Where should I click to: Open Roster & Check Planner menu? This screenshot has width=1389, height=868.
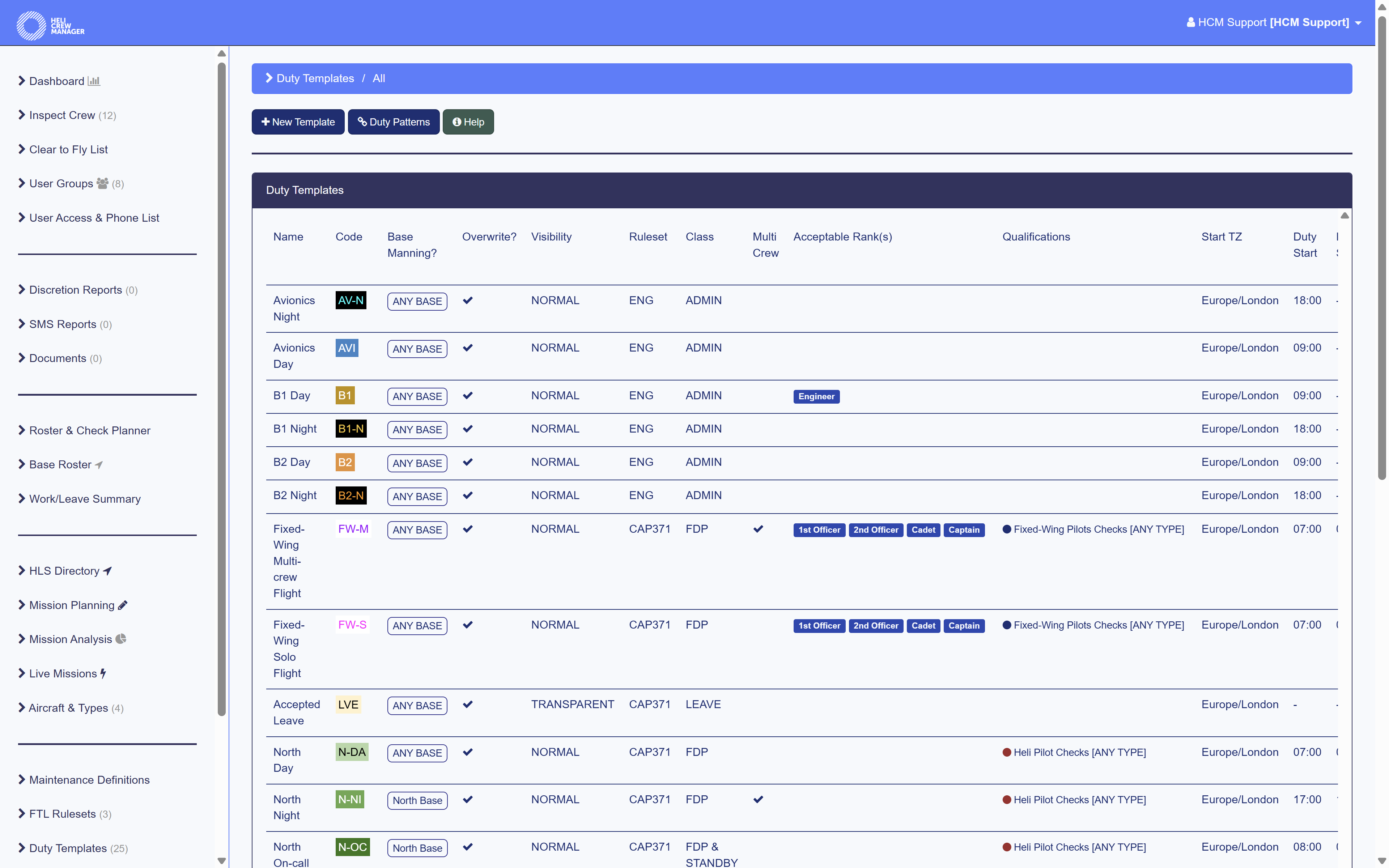click(x=89, y=430)
